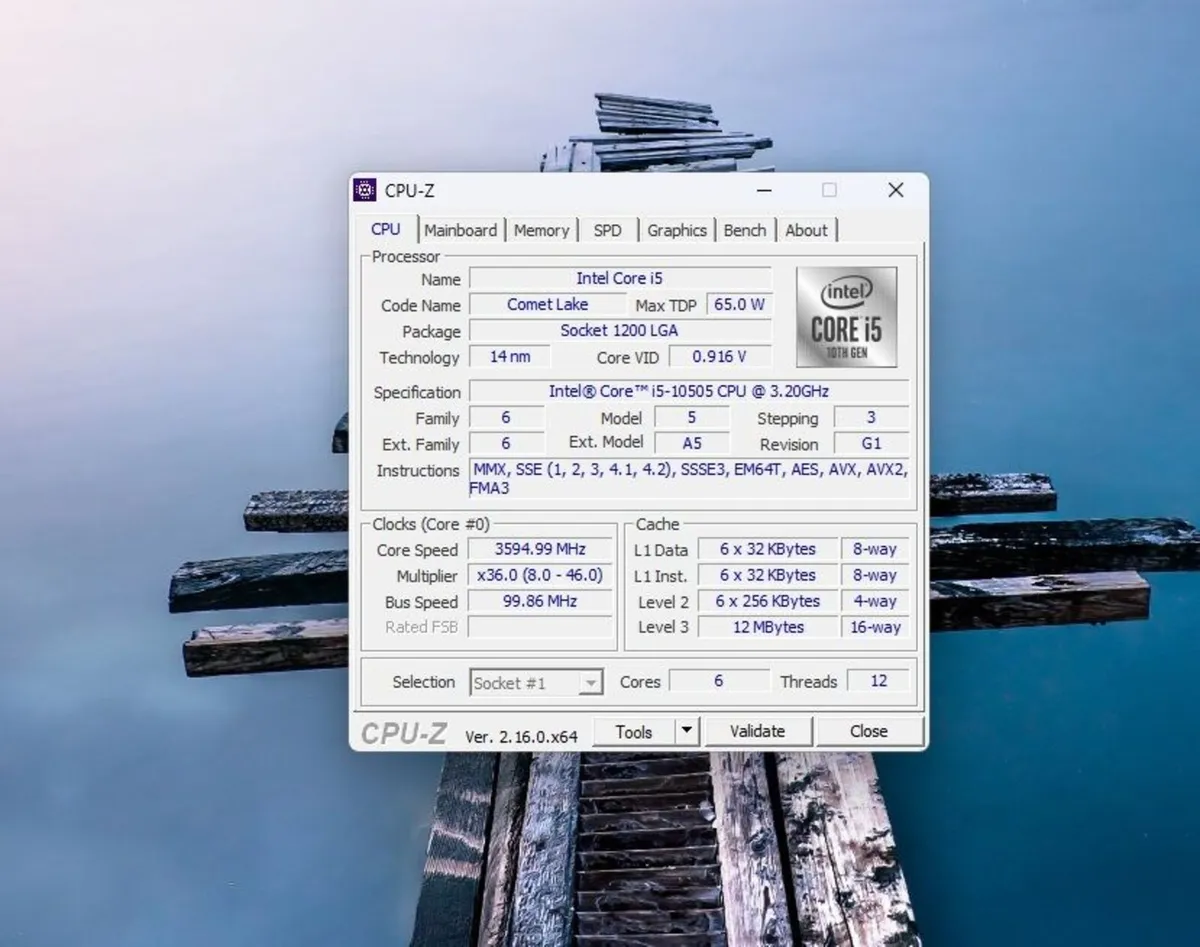Viewport: 1200px width, 947px height.
Task: Click the Multiplier value 'x36.0 (8.0 - 46.0)'
Action: pos(540,576)
